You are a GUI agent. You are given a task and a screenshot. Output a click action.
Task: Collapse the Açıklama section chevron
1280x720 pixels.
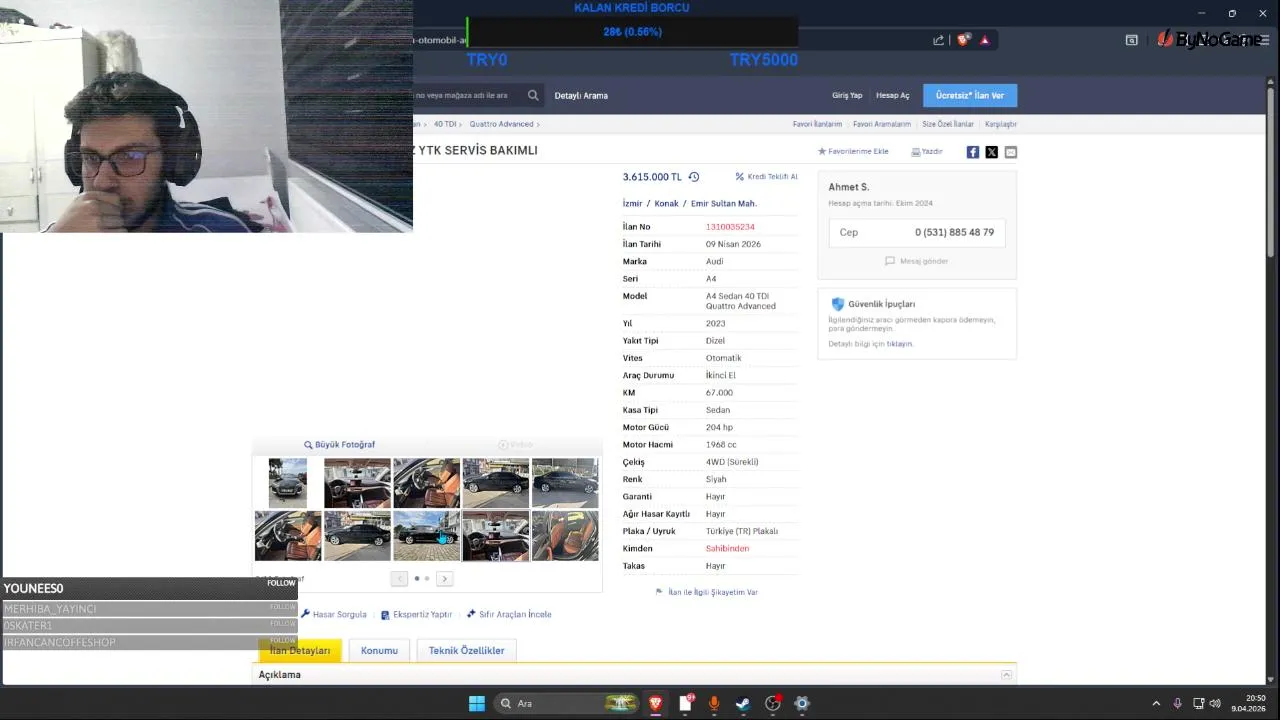(x=1007, y=675)
